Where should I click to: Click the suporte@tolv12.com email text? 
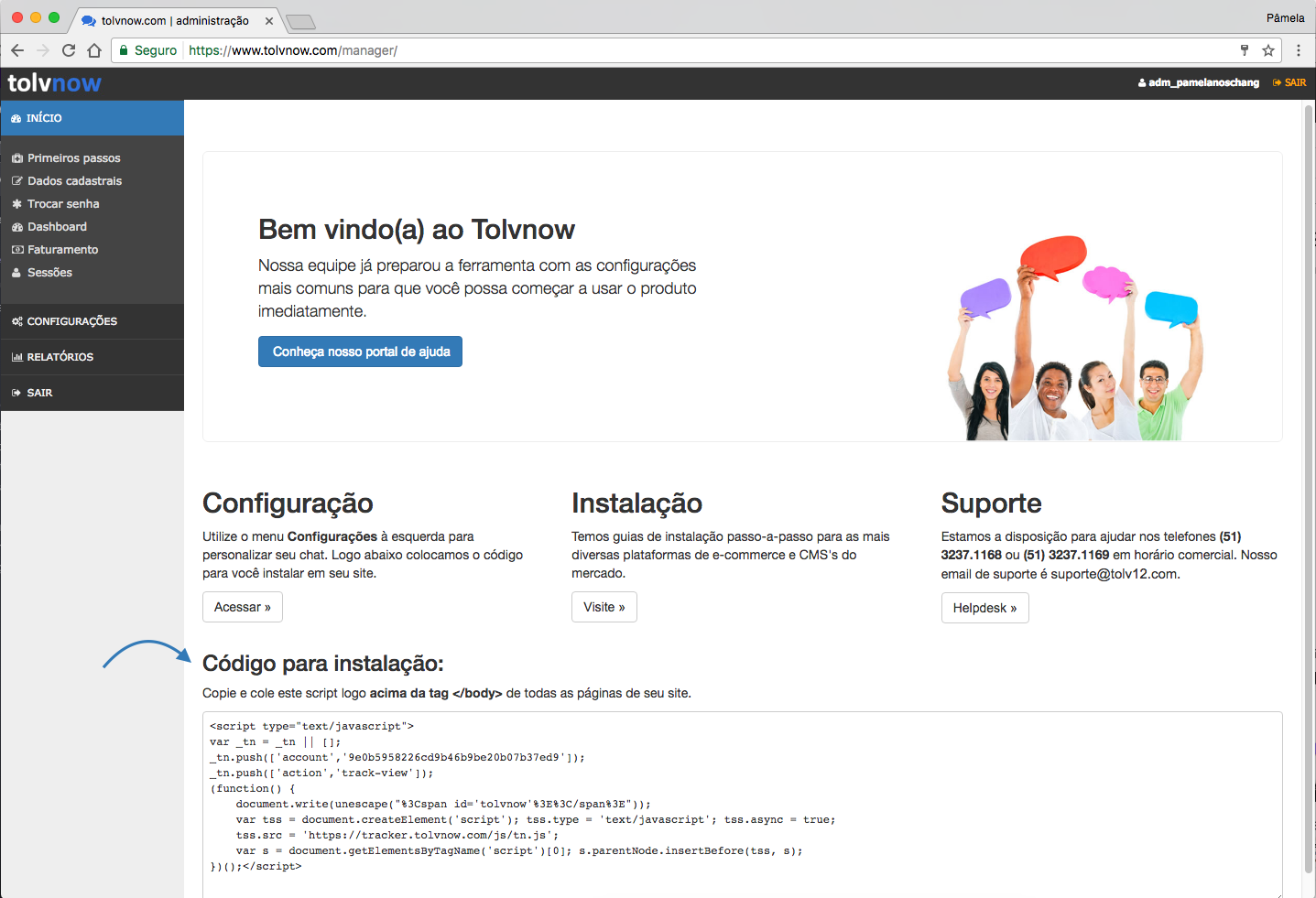(1114, 574)
